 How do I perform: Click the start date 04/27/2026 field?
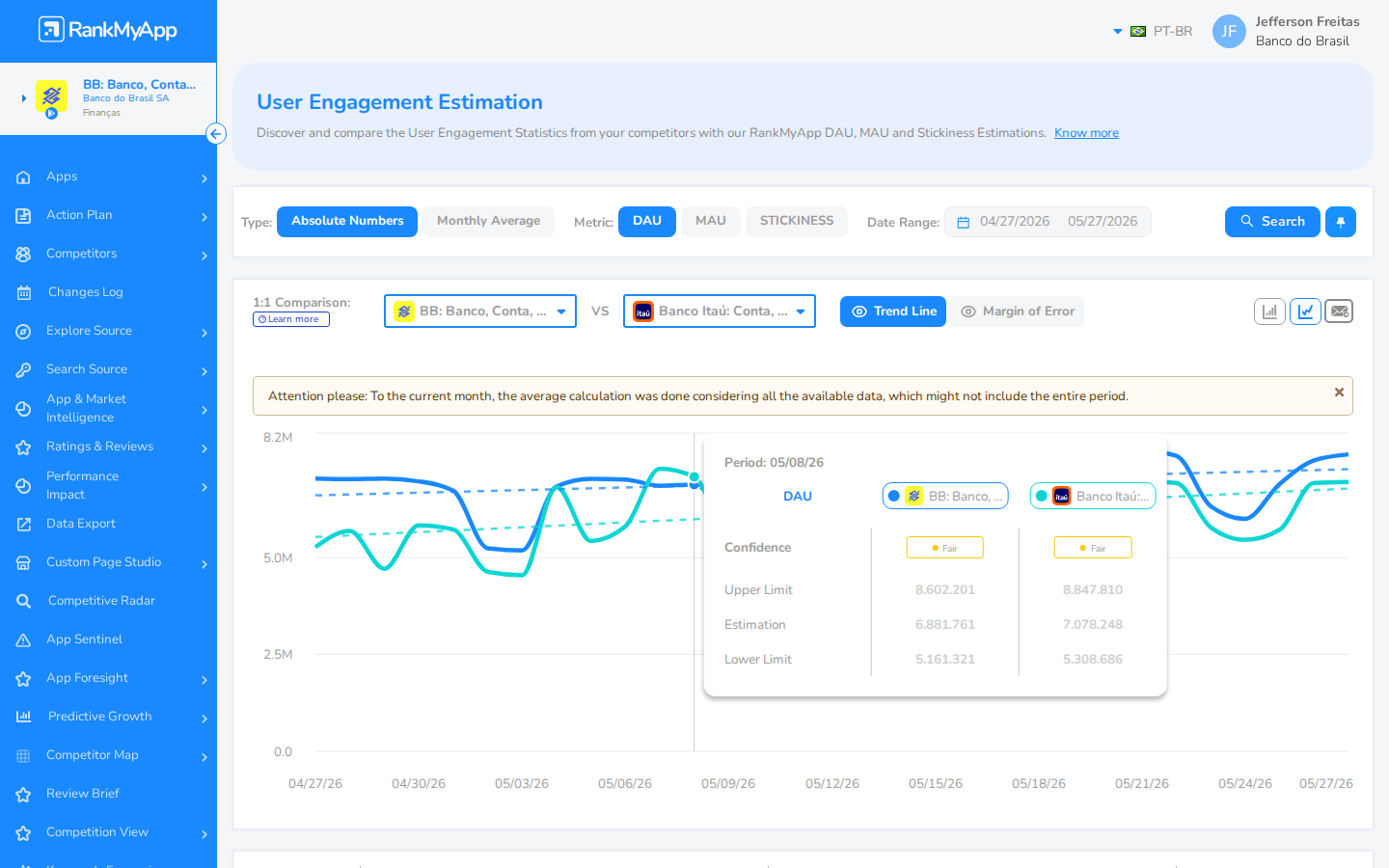[1015, 222]
